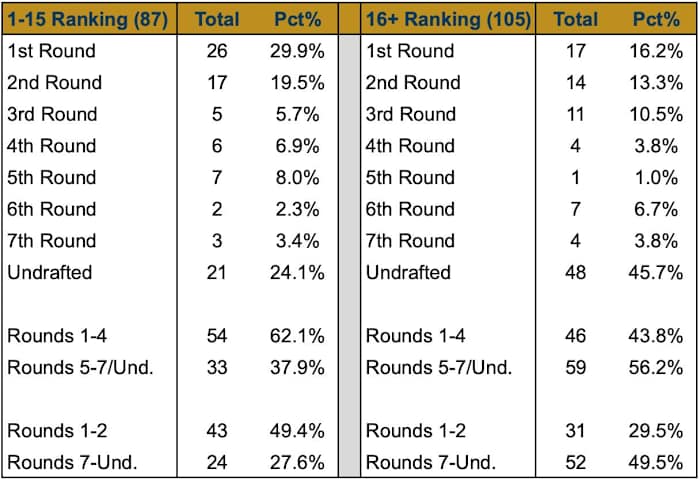
Task: Select the 62.1% Rounds 1-4 percentage cell
Action: (x=295, y=337)
